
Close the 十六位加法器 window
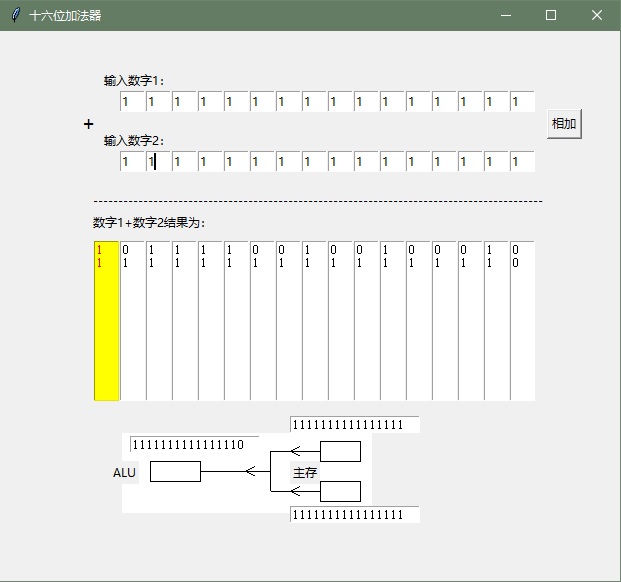coord(597,15)
